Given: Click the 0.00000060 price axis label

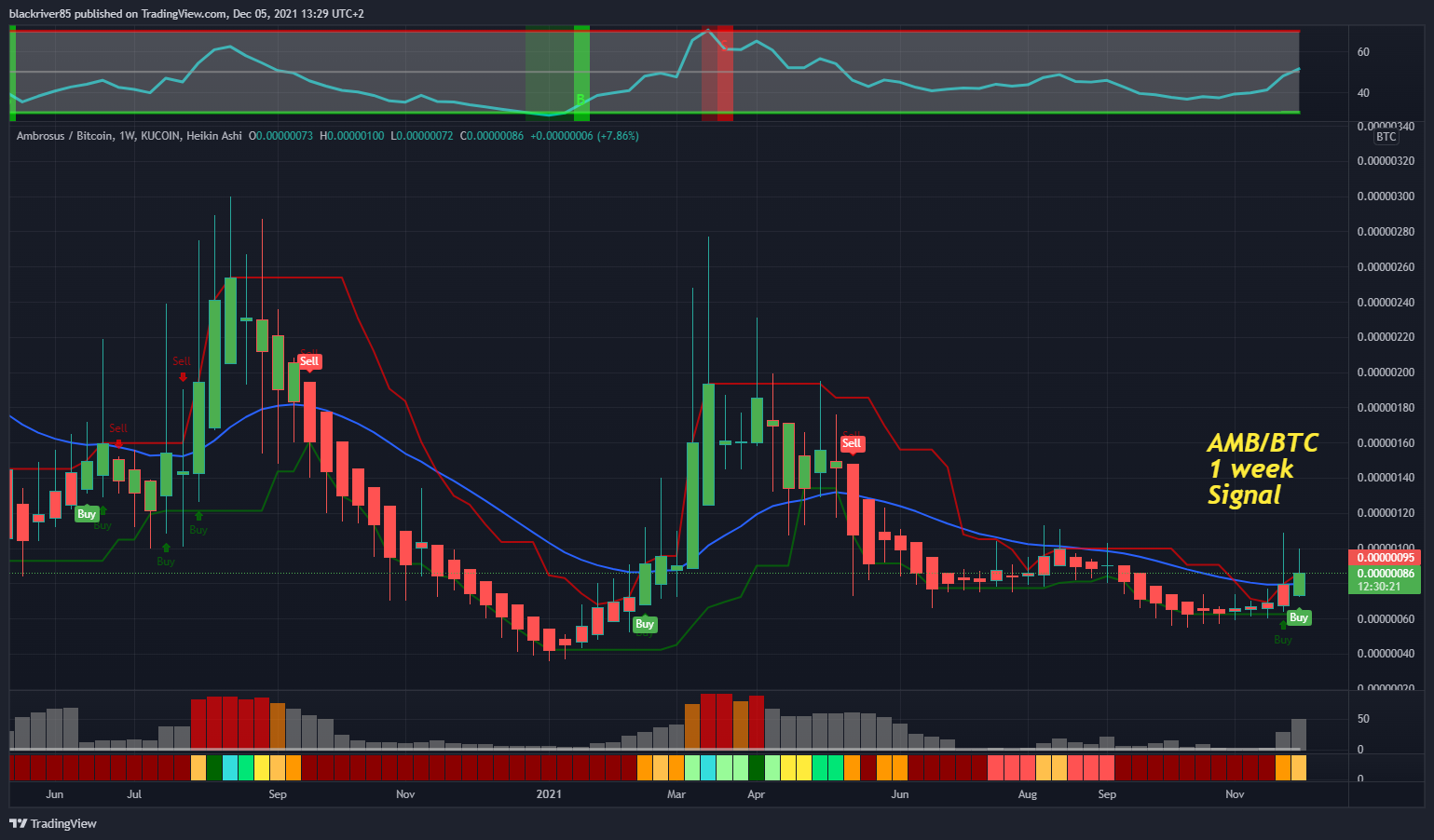Looking at the screenshot, I should [1386, 619].
